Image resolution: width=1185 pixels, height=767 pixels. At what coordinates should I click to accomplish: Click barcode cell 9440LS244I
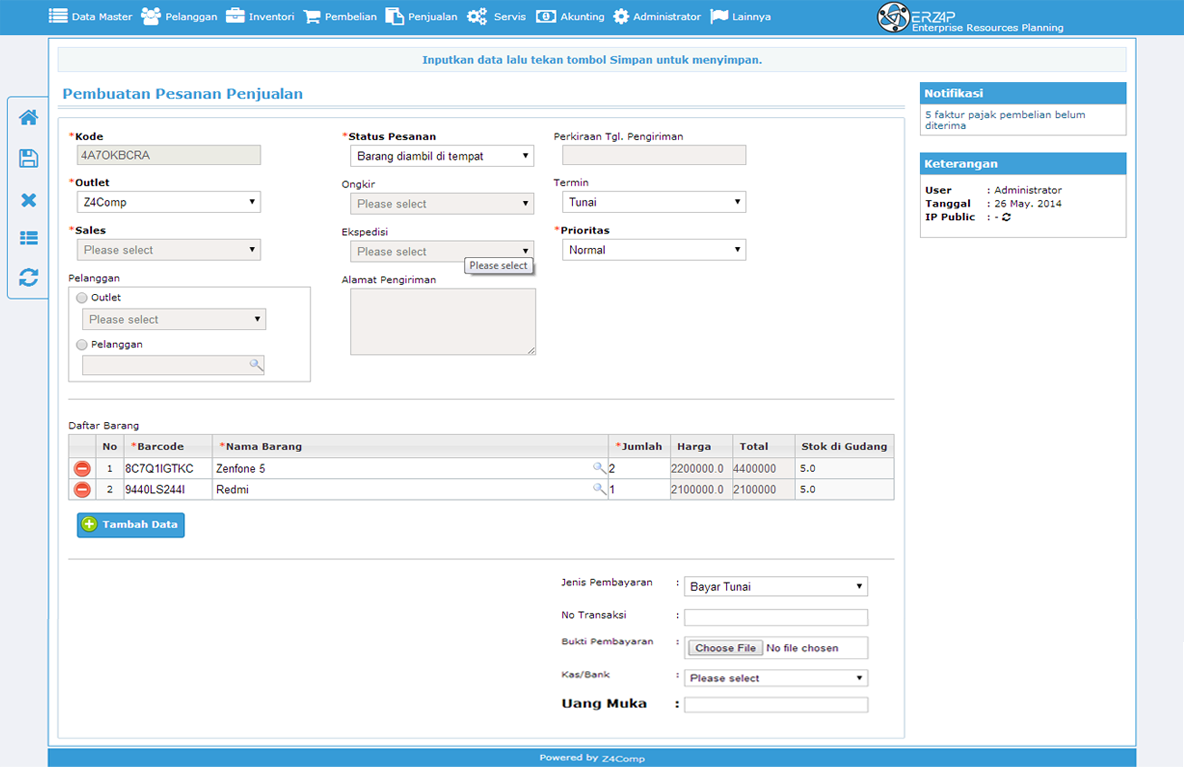[167, 490]
